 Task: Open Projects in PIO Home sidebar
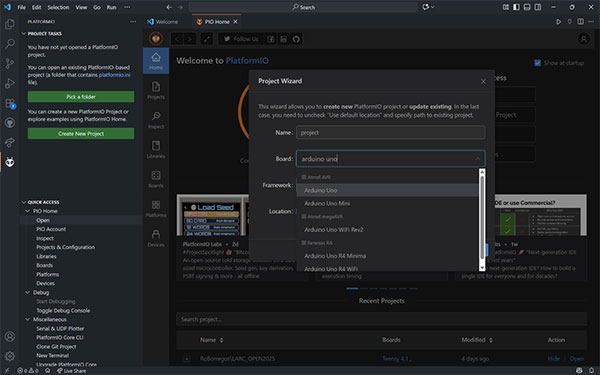click(156, 90)
